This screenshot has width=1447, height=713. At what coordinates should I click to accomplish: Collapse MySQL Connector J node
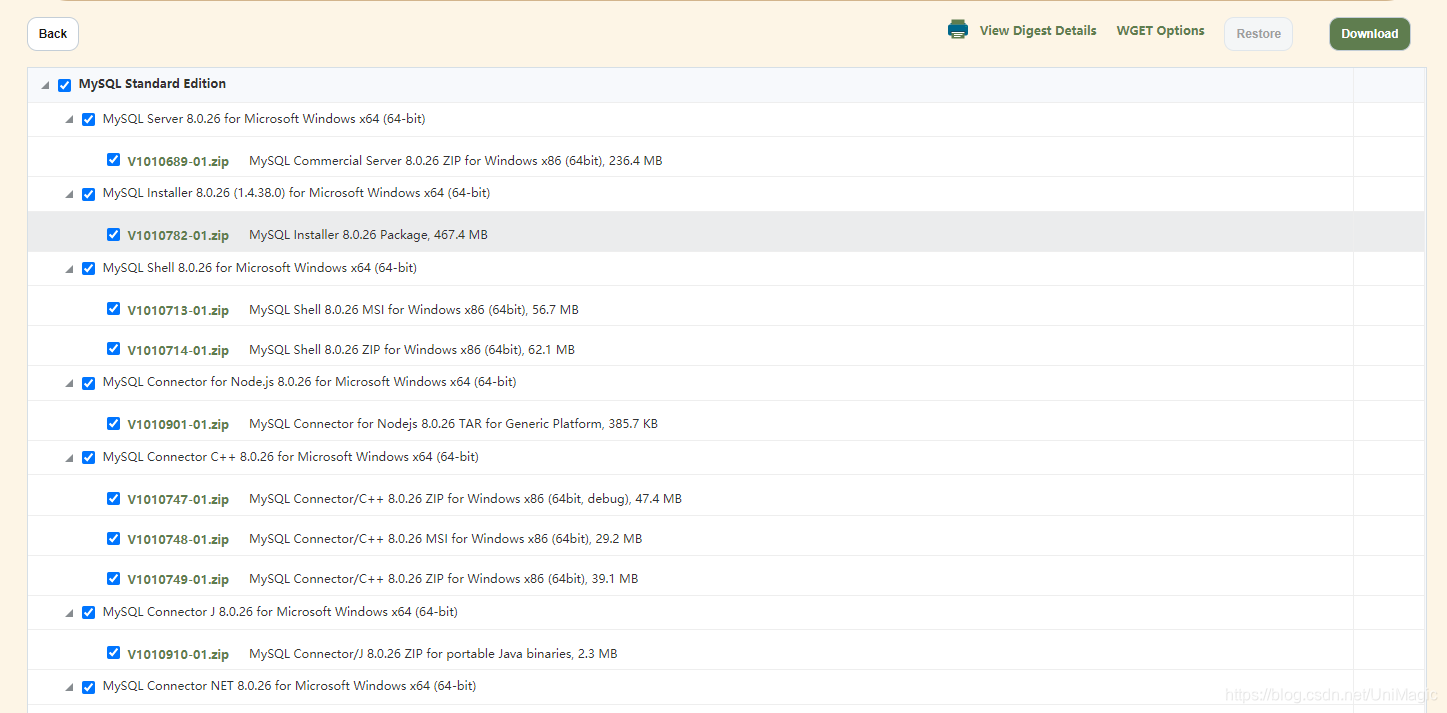pyautogui.click(x=70, y=613)
